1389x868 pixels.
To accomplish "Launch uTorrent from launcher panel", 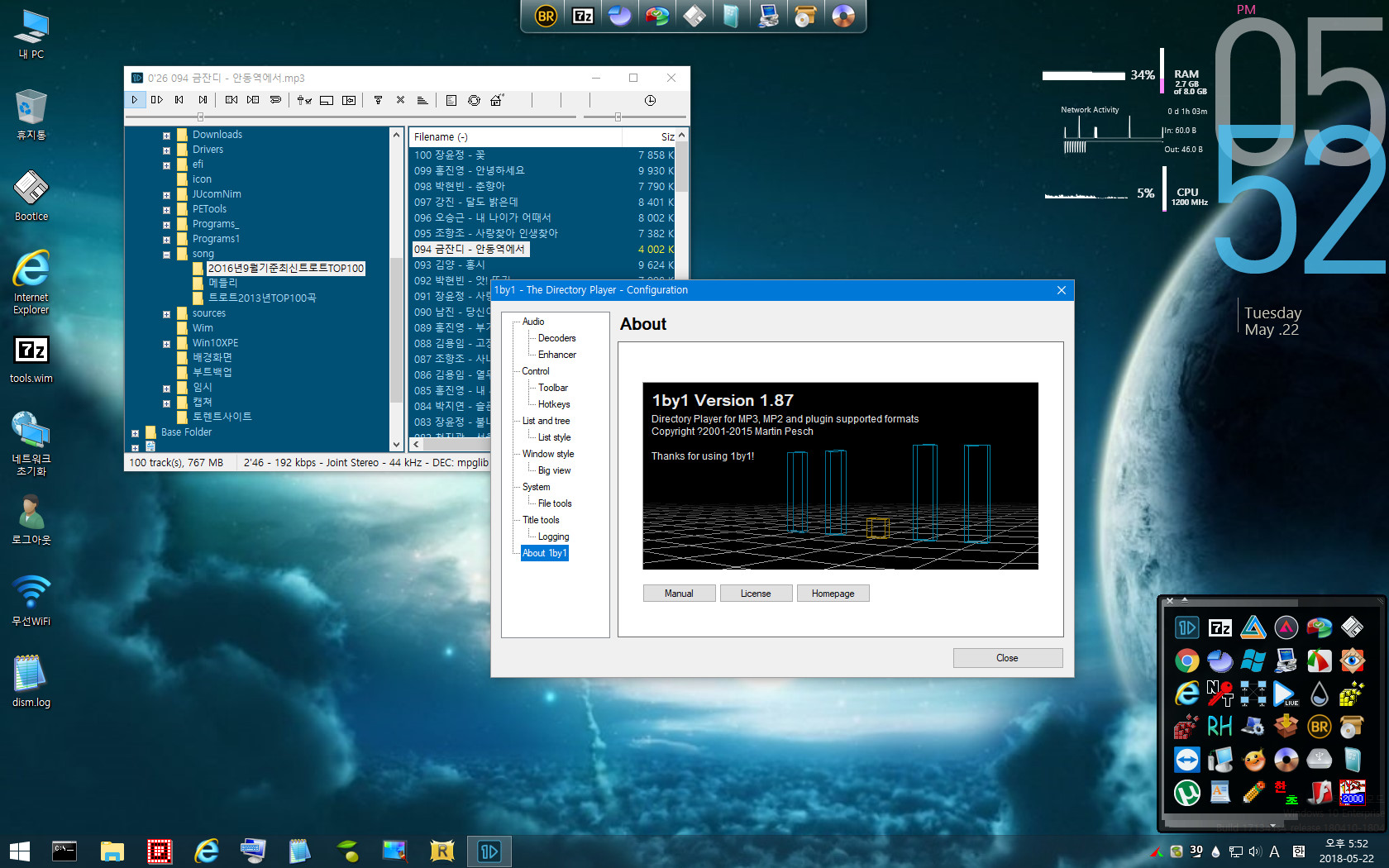I will [x=1187, y=793].
